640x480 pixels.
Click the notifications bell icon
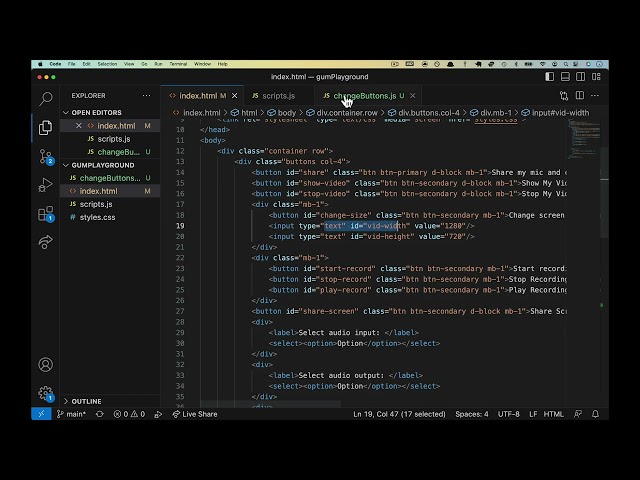click(x=596, y=414)
